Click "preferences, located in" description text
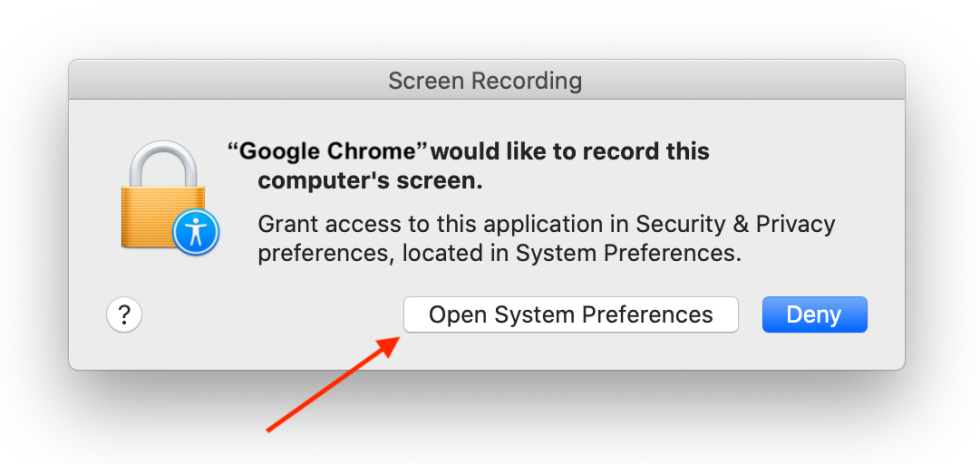Screen dimensions: 980x464 384,254
